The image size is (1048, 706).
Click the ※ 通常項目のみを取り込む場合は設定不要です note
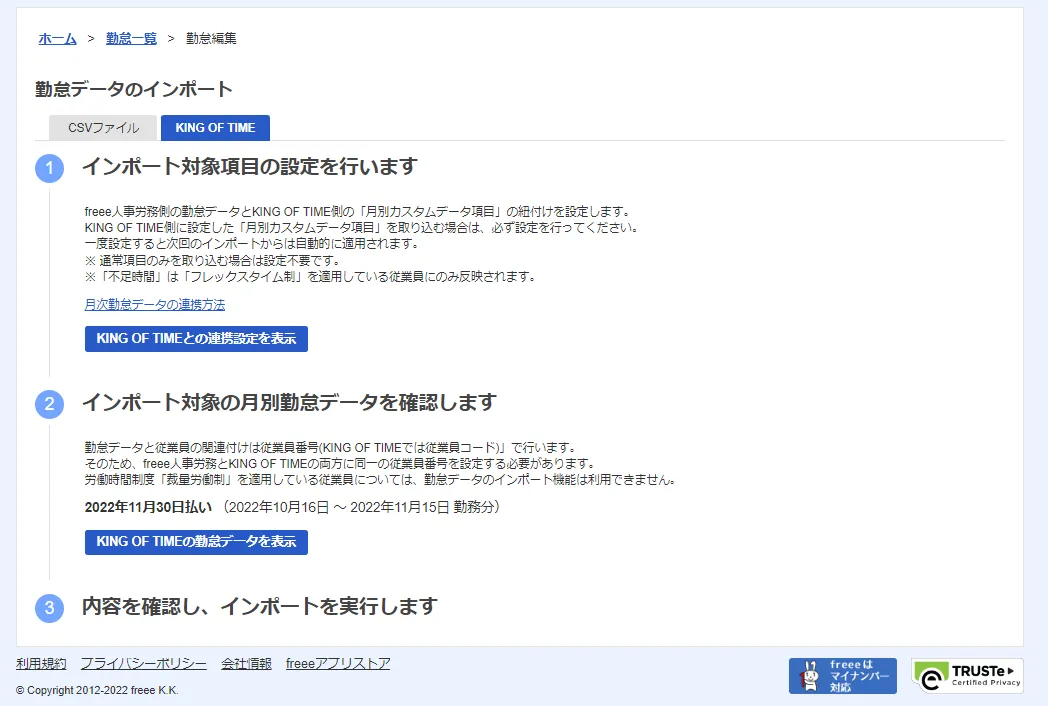click(212, 261)
